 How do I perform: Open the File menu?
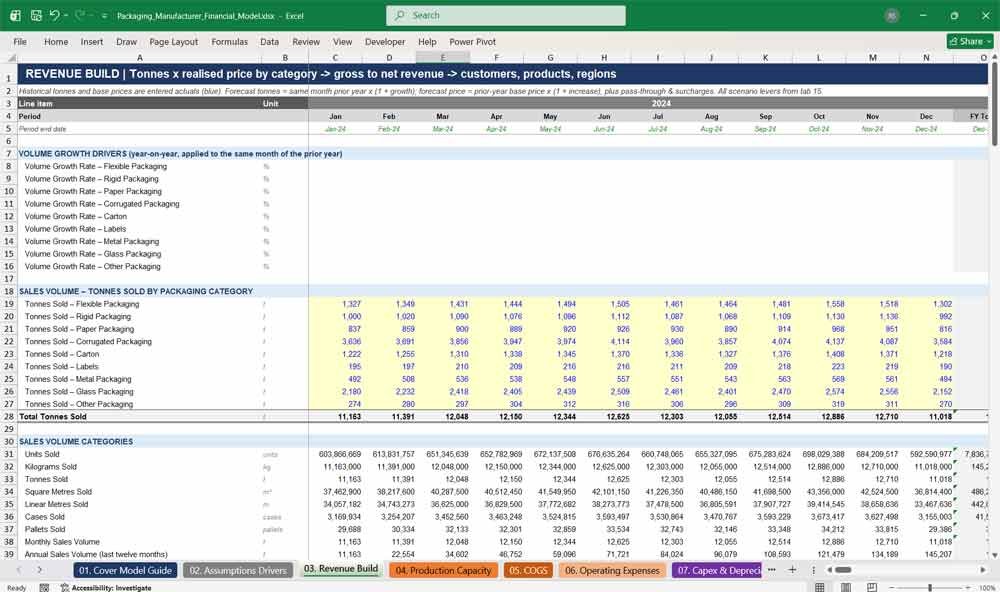(20, 41)
